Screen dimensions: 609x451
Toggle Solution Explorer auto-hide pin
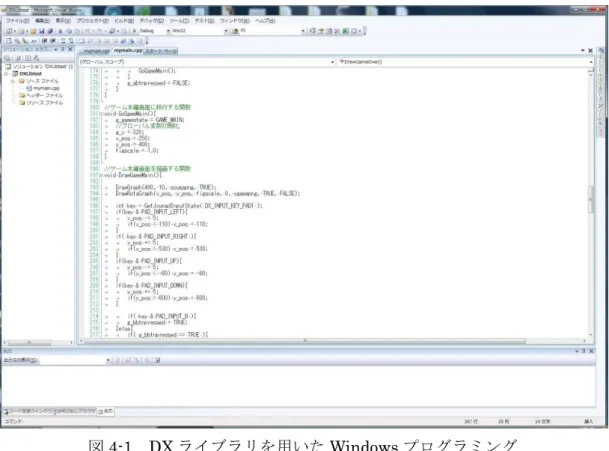point(63,49)
